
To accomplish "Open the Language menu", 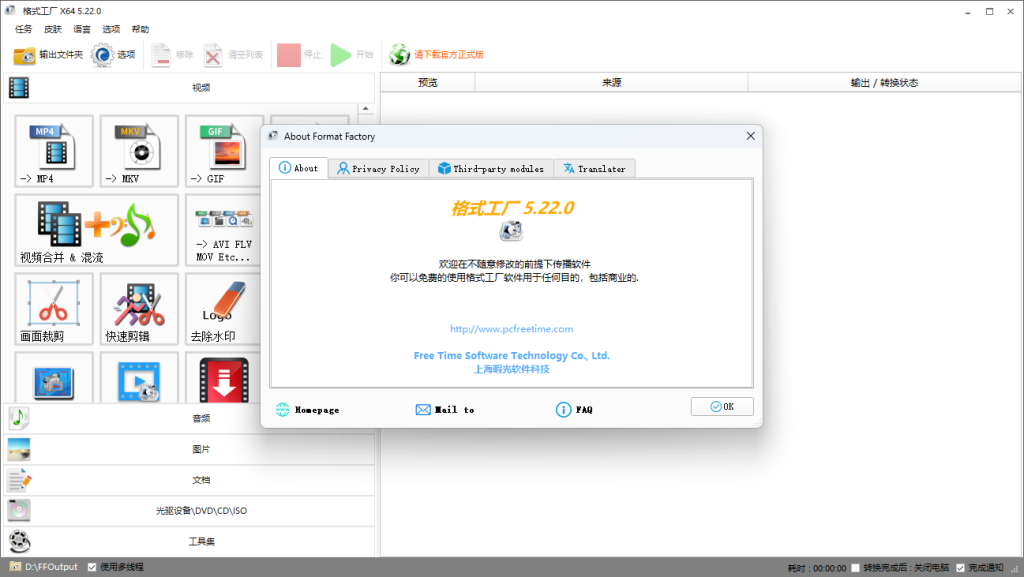I will pos(82,29).
